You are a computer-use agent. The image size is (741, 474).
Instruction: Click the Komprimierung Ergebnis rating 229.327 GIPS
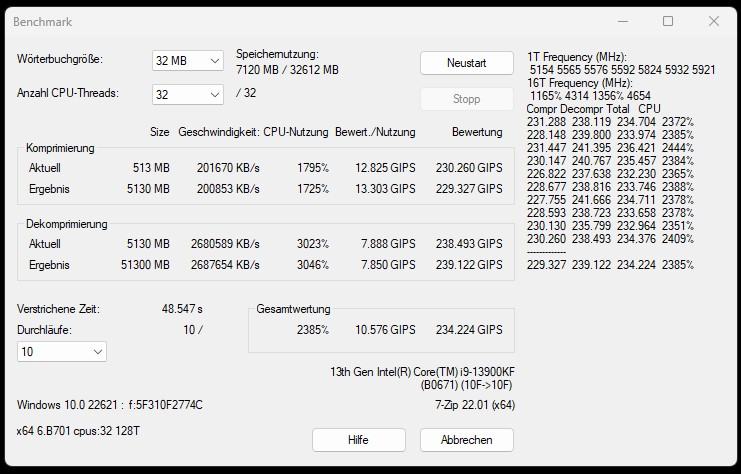[469, 189]
